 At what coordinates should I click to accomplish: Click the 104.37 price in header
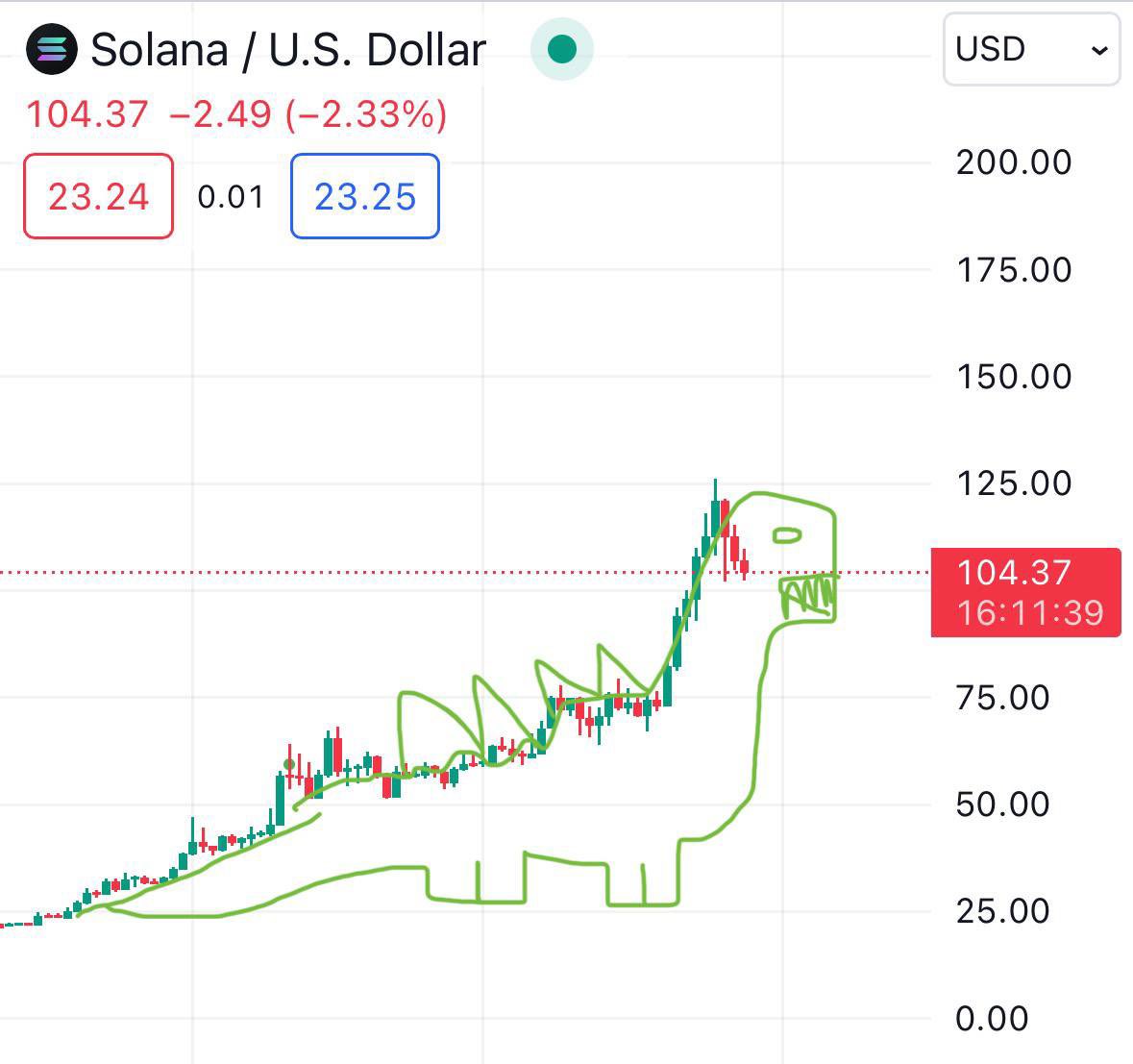click(x=87, y=115)
